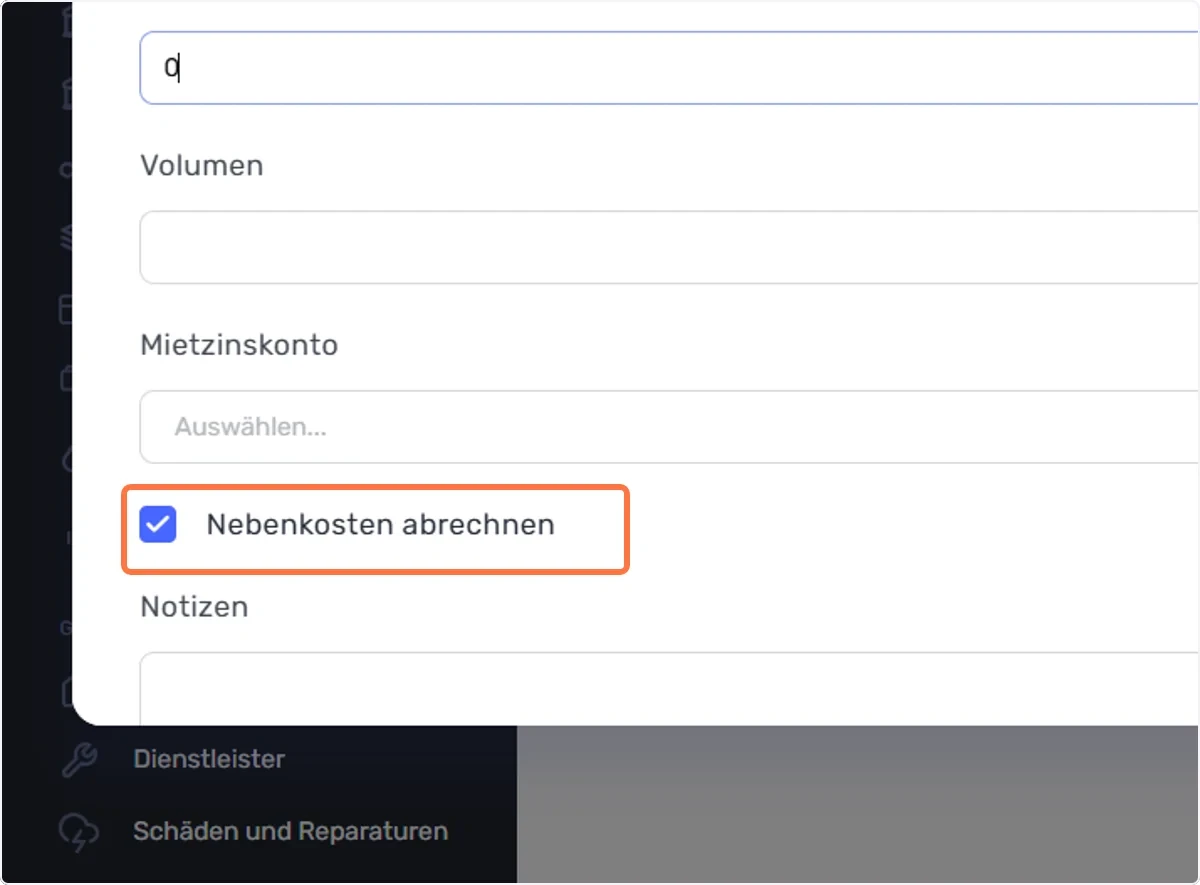The width and height of the screenshot is (1200, 885).
Task: Click the Volumen field label
Action: [x=202, y=166]
